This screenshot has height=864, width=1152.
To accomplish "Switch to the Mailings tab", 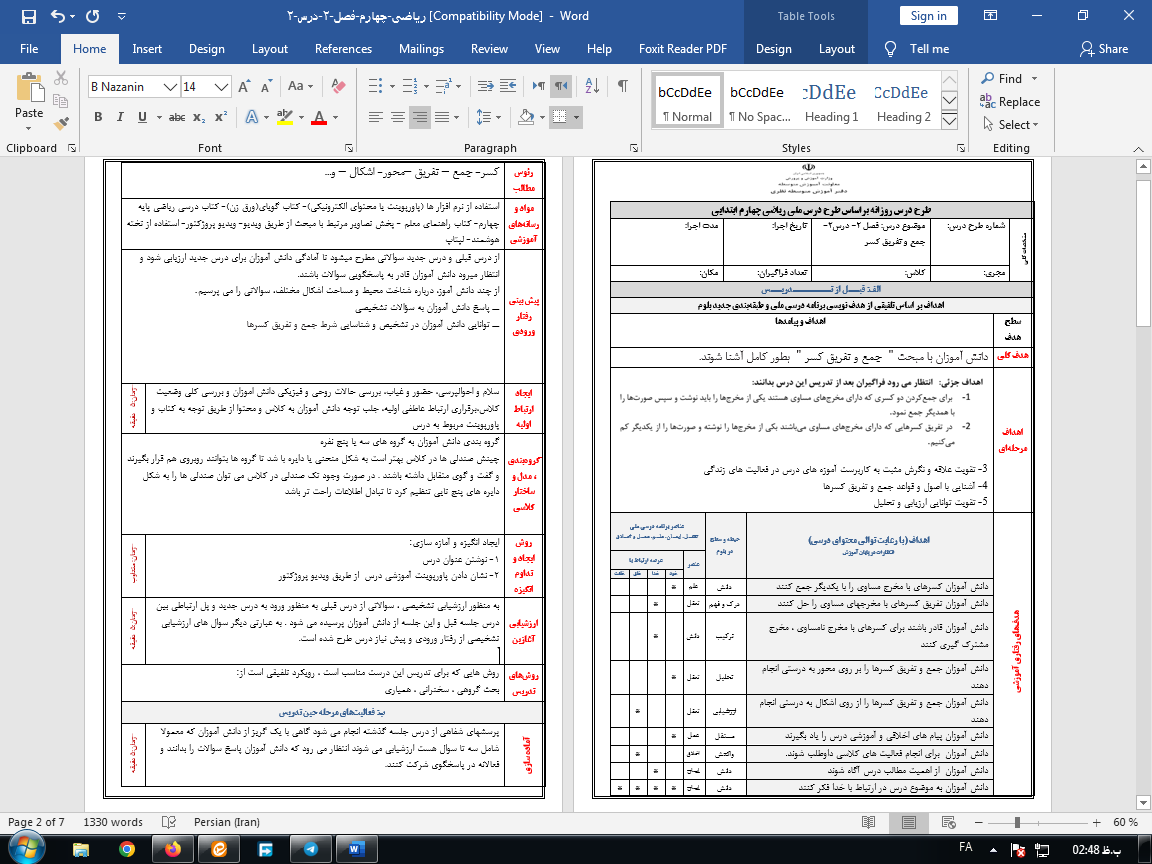I will (421, 49).
